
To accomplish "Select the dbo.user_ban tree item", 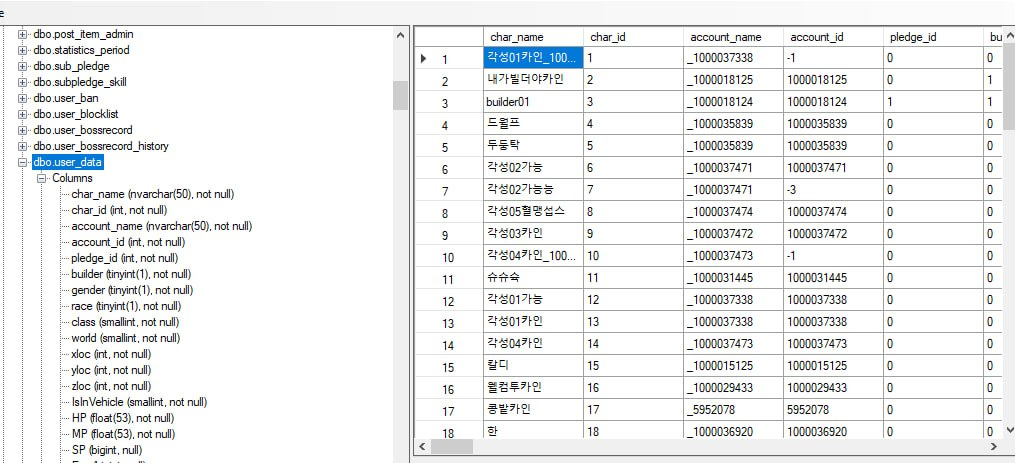I will (65, 98).
